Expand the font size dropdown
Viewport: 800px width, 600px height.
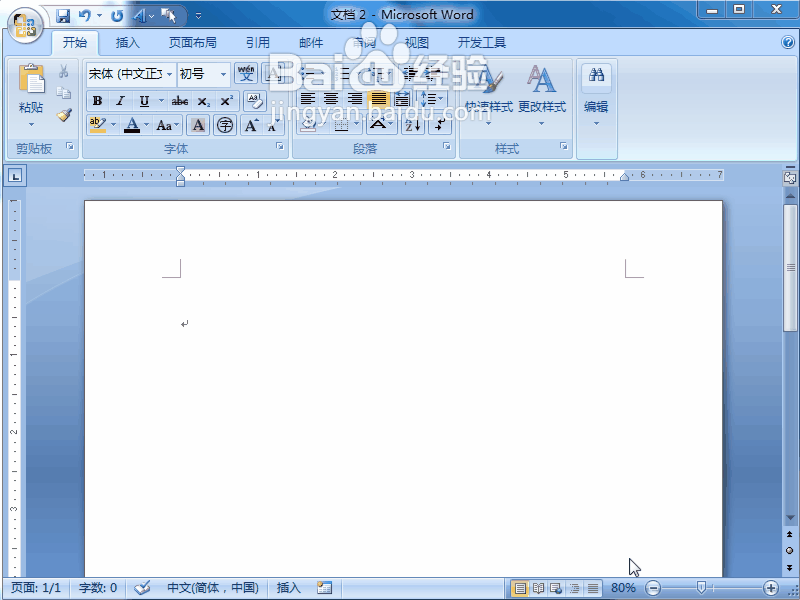[222, 74]
